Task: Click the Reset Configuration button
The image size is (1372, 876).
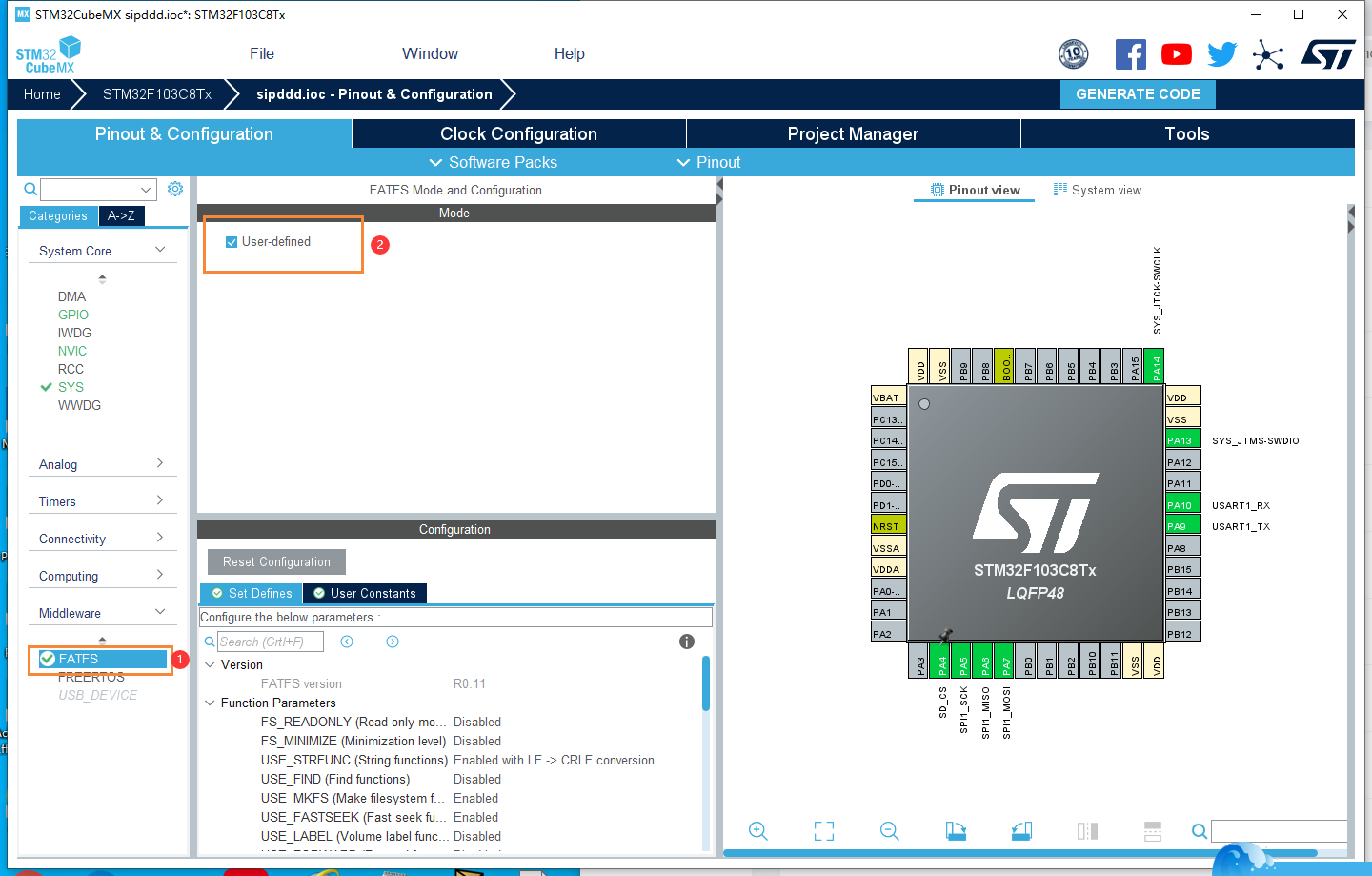Action: pos(275,561)
